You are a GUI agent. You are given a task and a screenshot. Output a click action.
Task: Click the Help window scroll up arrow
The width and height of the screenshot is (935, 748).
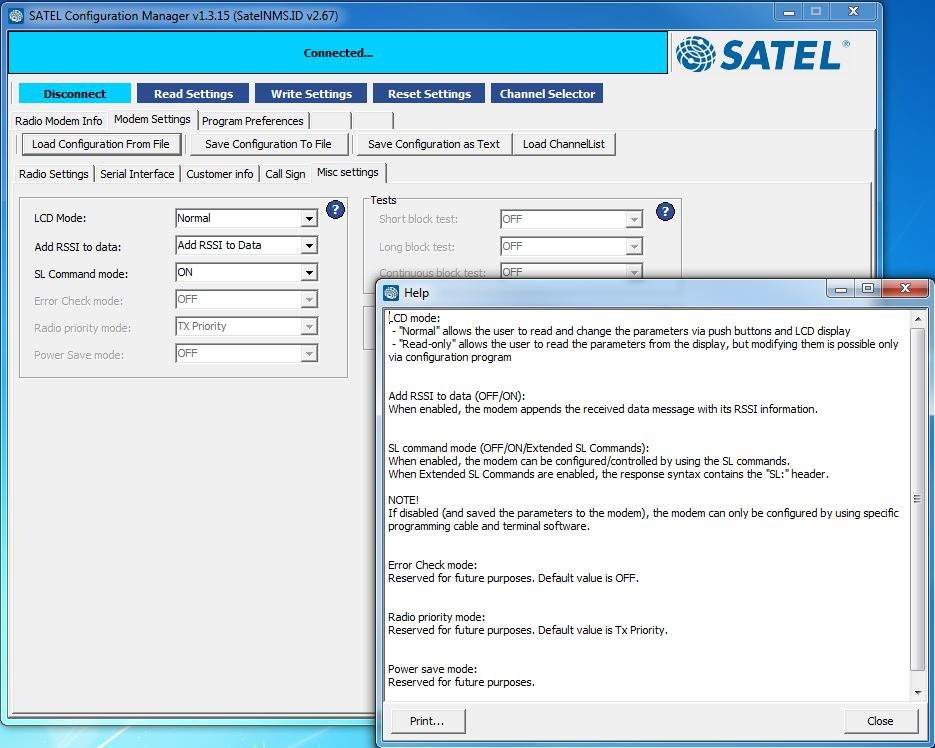pos(918,320)
